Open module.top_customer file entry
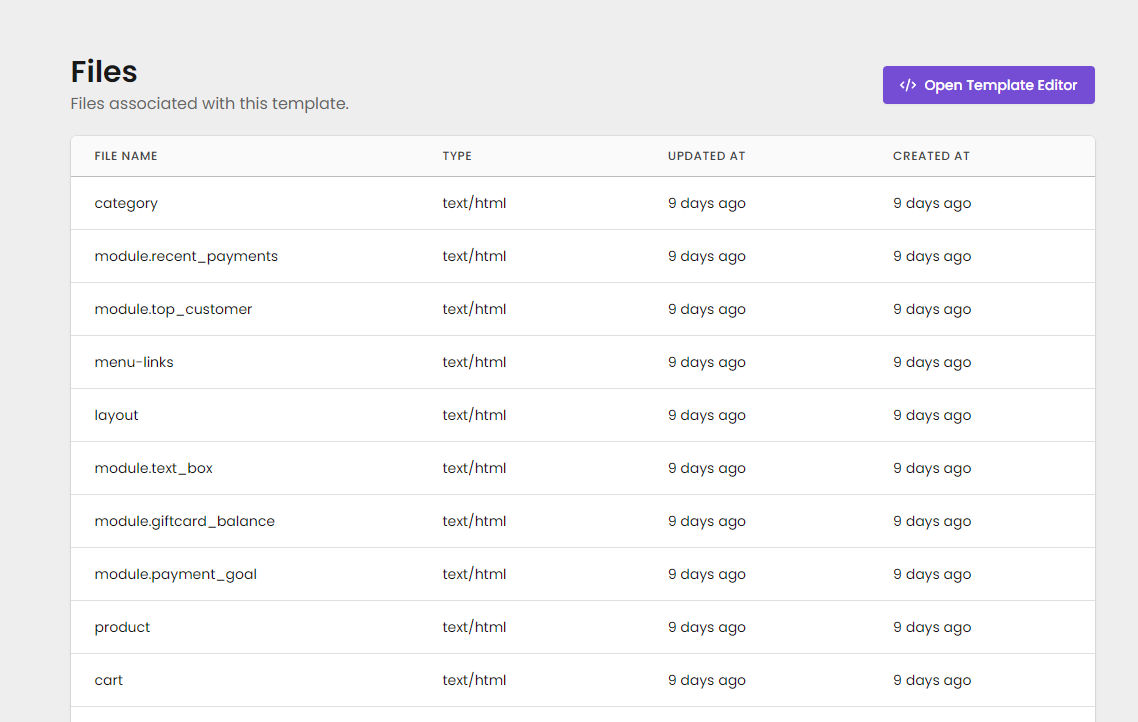 pos(173,309)
